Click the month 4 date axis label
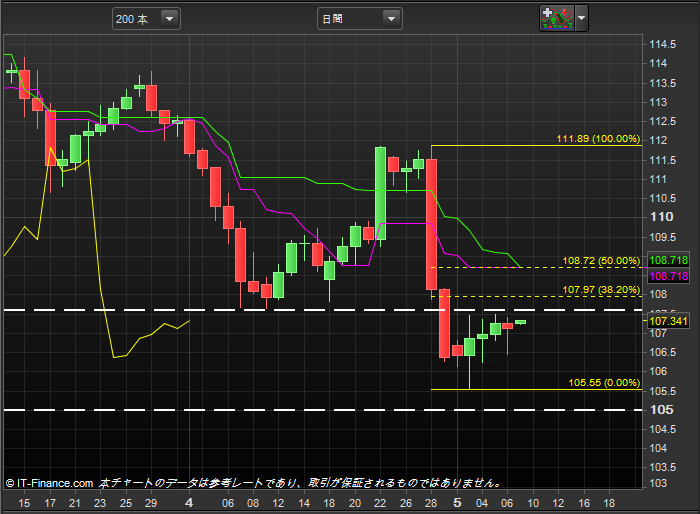 (189, 503)
